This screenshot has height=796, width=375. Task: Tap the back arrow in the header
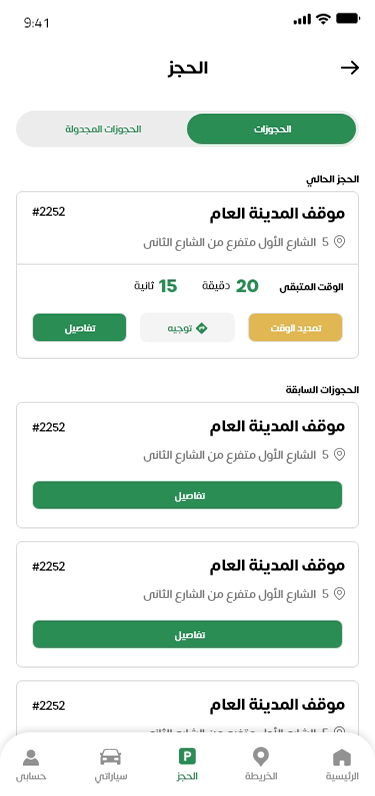tap(350, 68)
